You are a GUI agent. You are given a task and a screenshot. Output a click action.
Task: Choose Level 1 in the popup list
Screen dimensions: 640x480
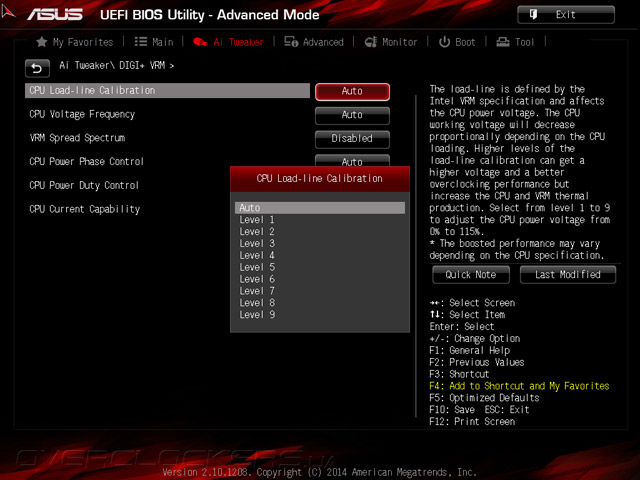click(x=320, y=220)
